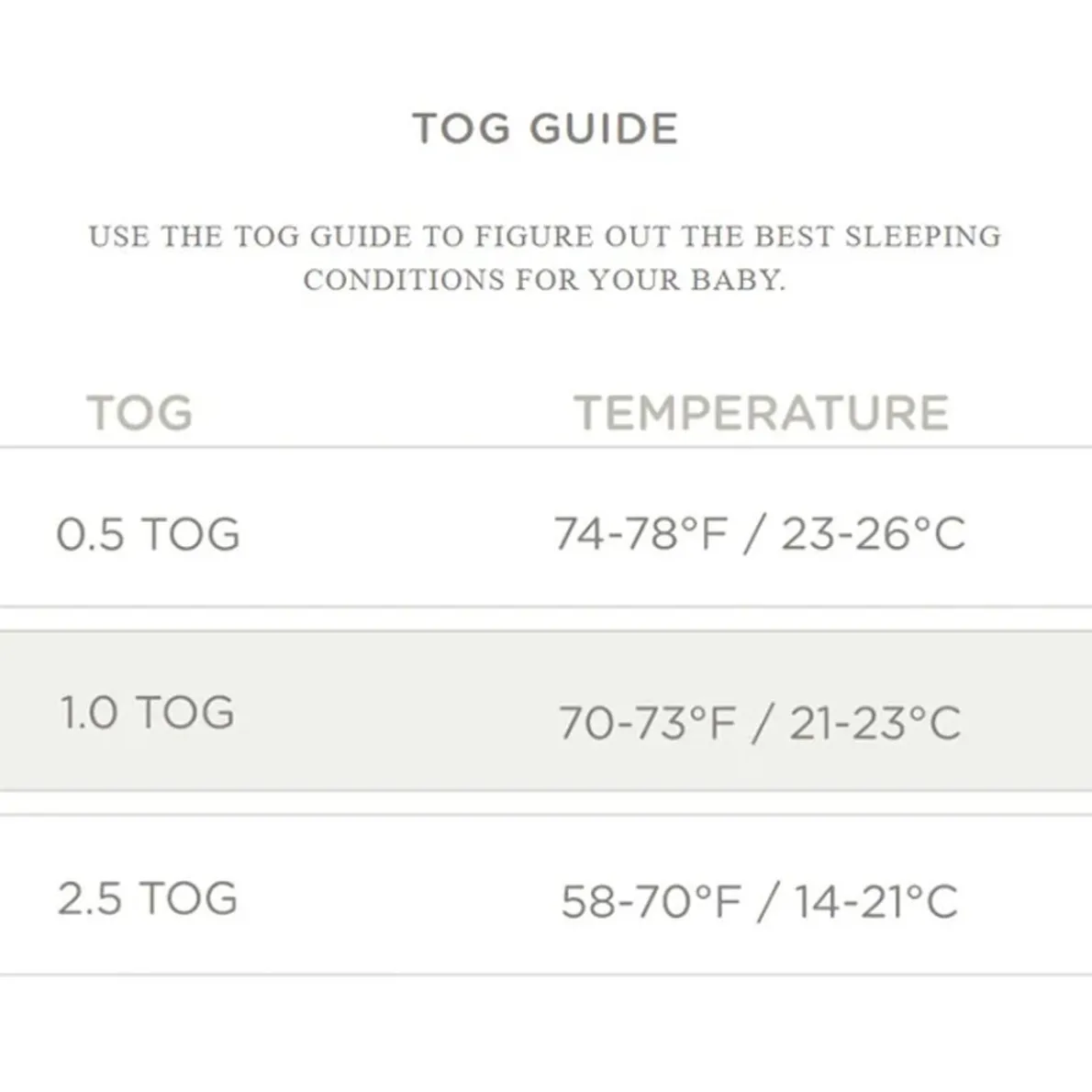
Task: Click the 21-23°C temperature value
Action: point(875,723)
